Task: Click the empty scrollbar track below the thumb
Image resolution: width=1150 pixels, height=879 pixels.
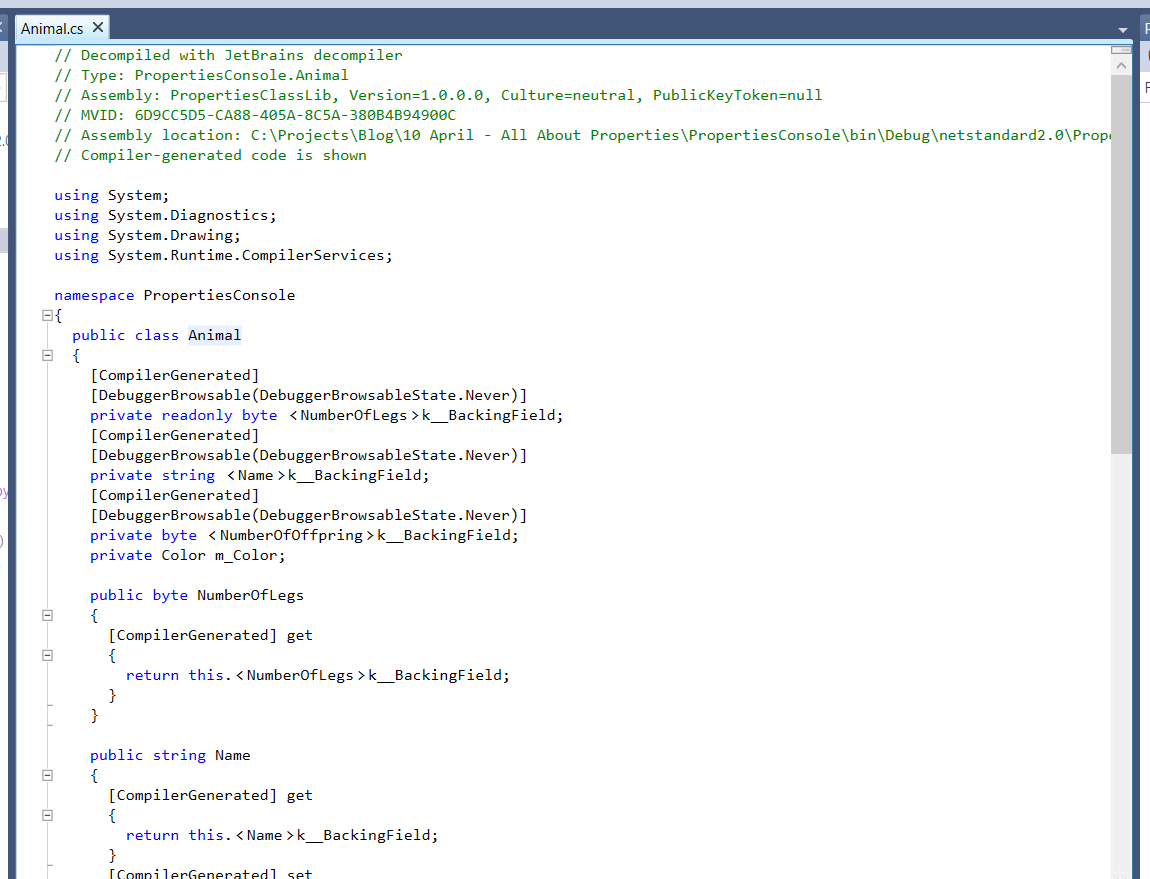Action: (x=1121, y=650)
